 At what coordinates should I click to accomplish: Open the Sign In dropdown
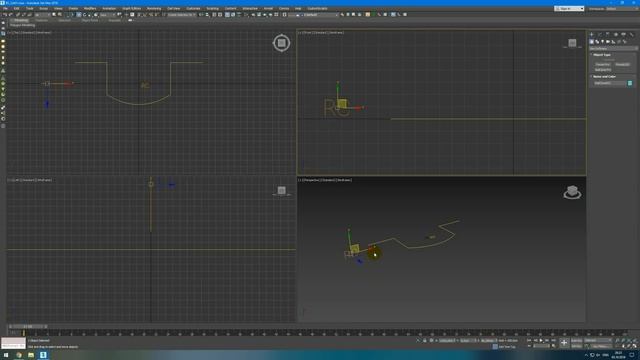click(x=569, y=8)
